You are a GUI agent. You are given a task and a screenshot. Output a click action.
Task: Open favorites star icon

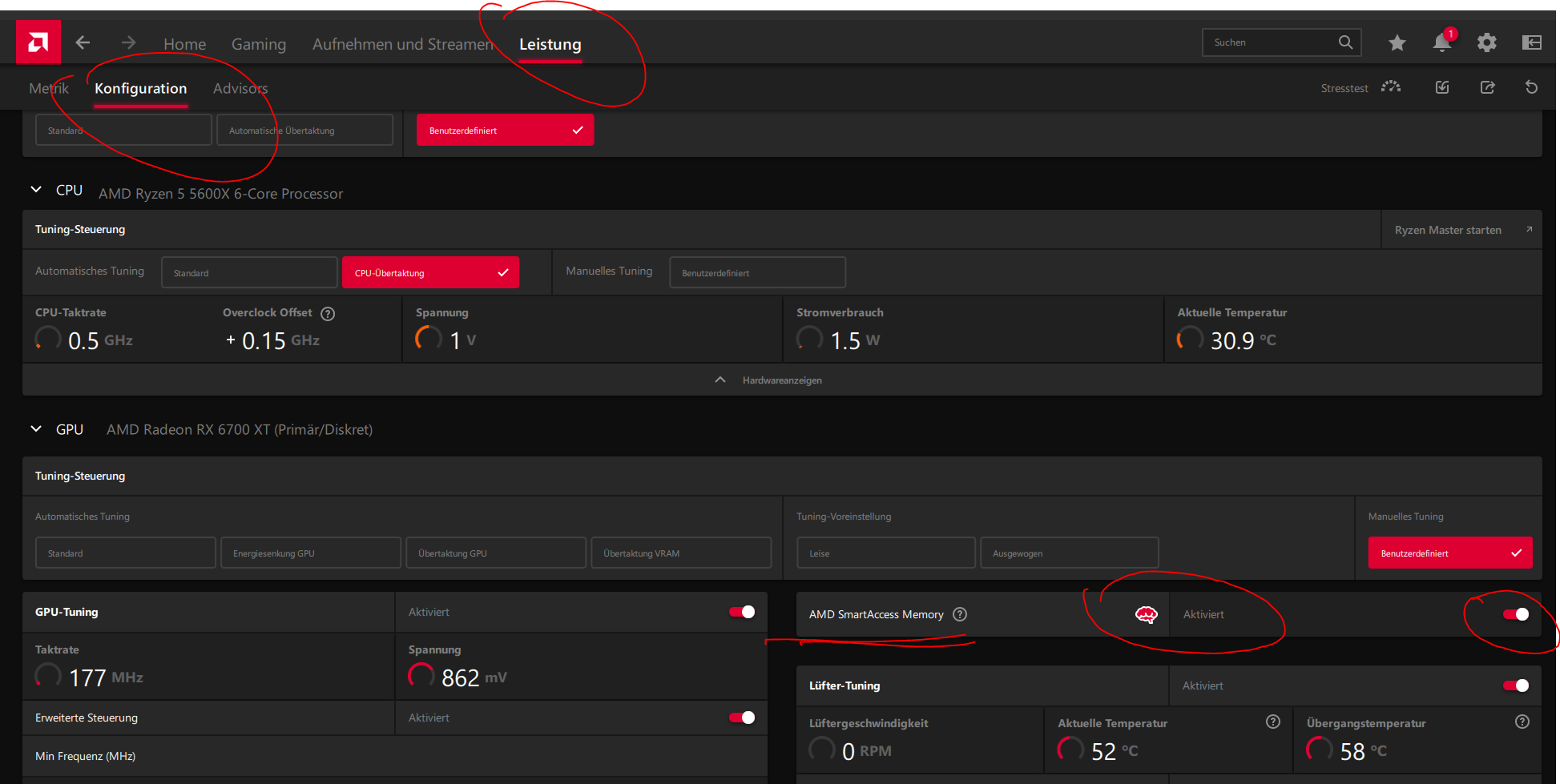coord(1397,42)
